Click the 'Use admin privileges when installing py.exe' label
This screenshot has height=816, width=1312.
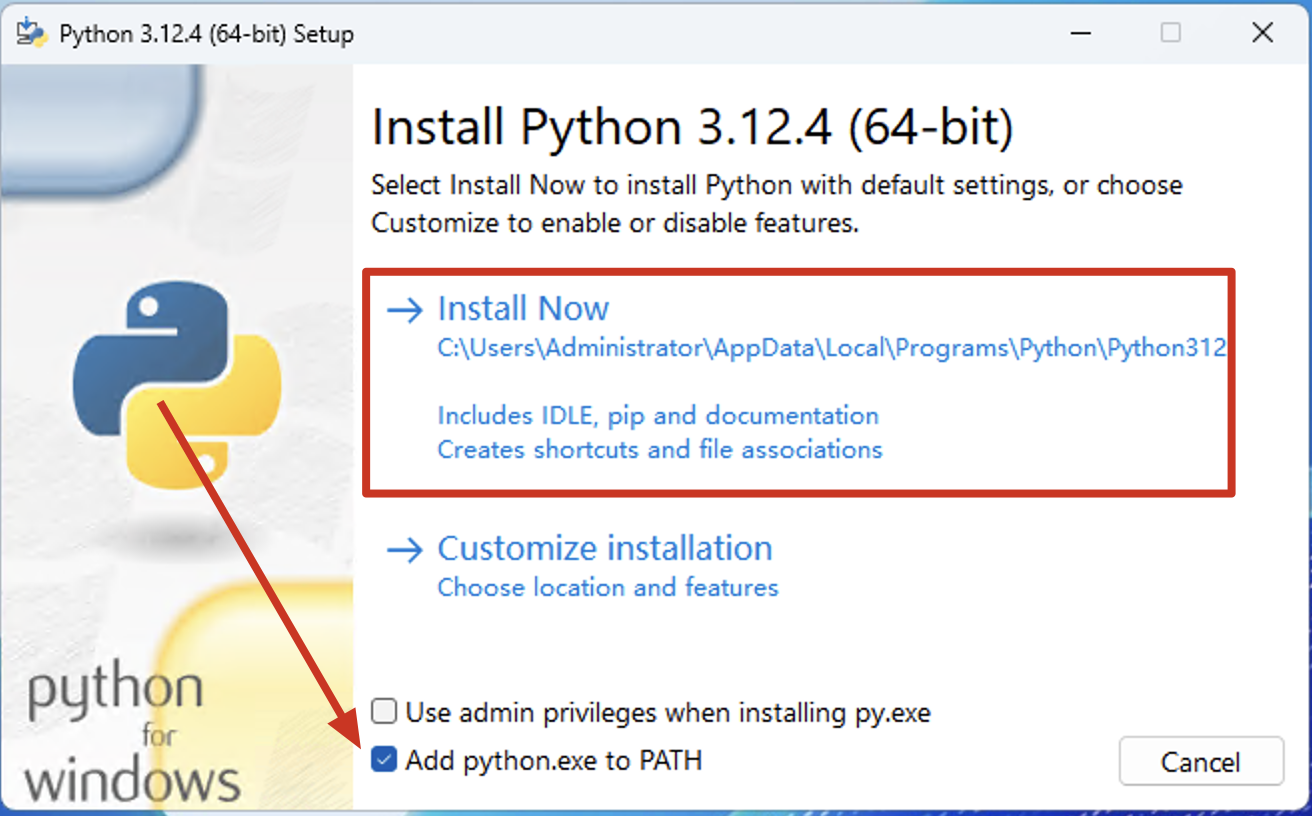[667, 713]
